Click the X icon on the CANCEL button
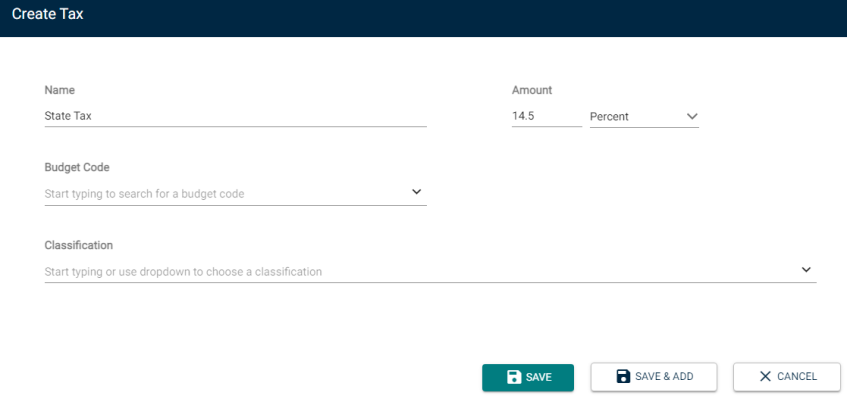 (x=765, y=377)
